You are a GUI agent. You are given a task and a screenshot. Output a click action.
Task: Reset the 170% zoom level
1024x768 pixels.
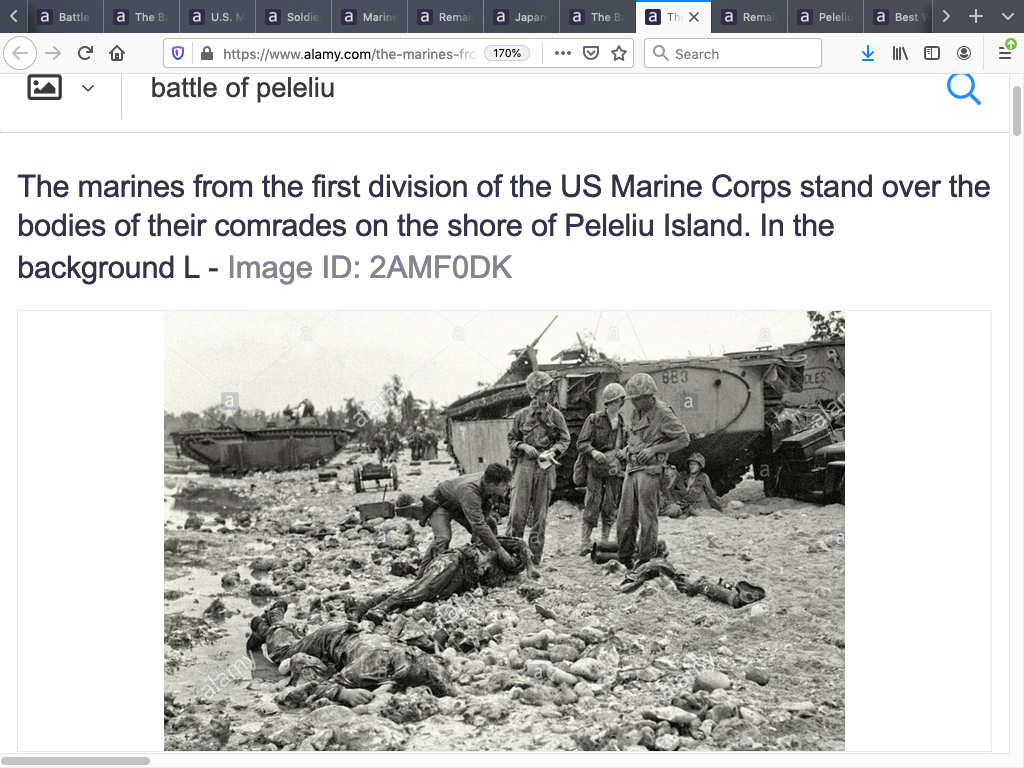click(507, 54)
